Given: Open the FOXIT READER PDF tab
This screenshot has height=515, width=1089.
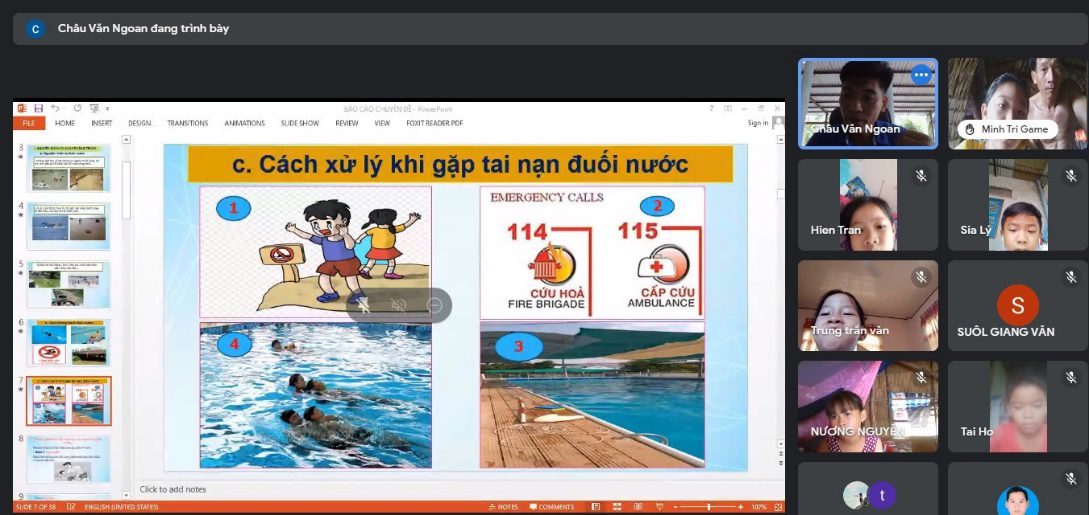Looking at the screenshot, I should (x=435, y=124).
